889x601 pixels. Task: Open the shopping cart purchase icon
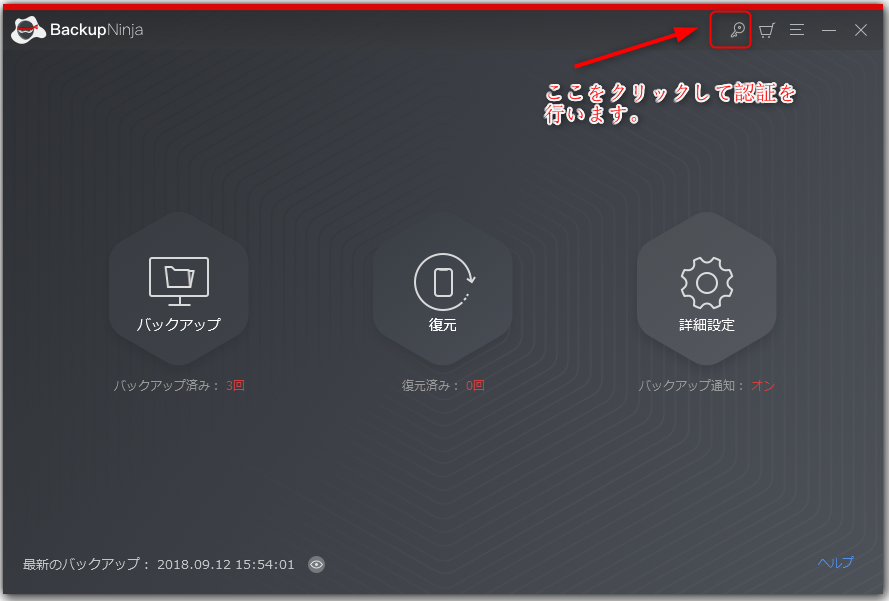(767, 30)
